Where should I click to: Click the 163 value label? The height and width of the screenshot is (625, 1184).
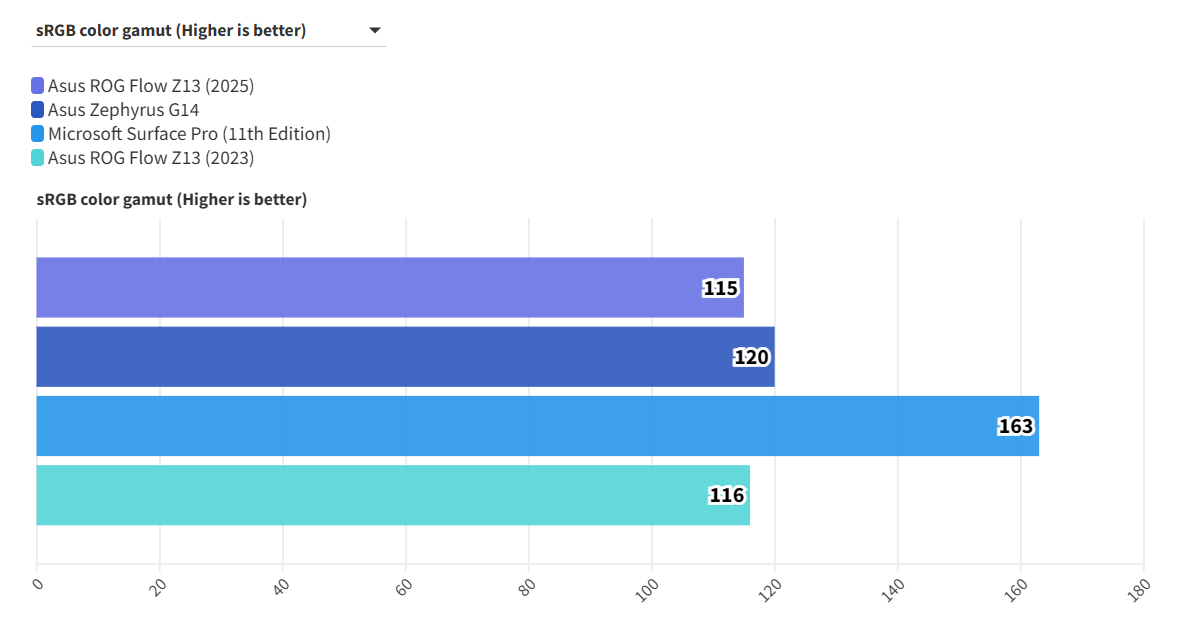[x=1015, y=427]
